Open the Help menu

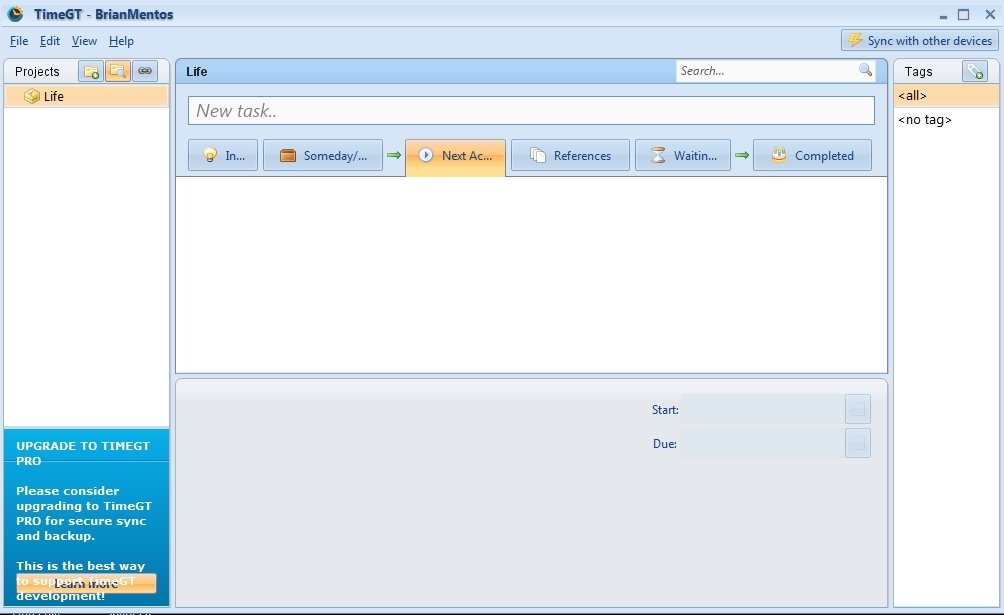121,41
